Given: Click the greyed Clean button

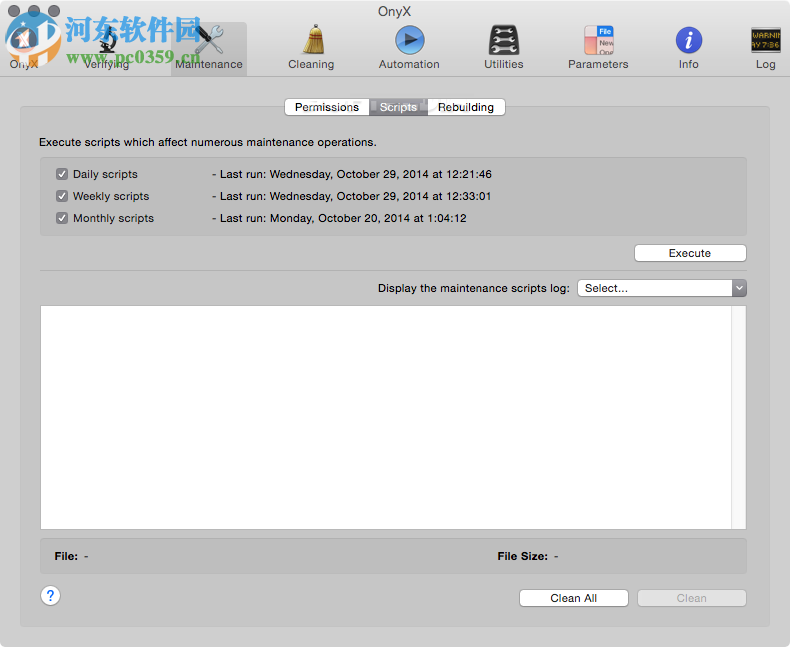Looking at the screenshot, I should [x=691, y=598].
